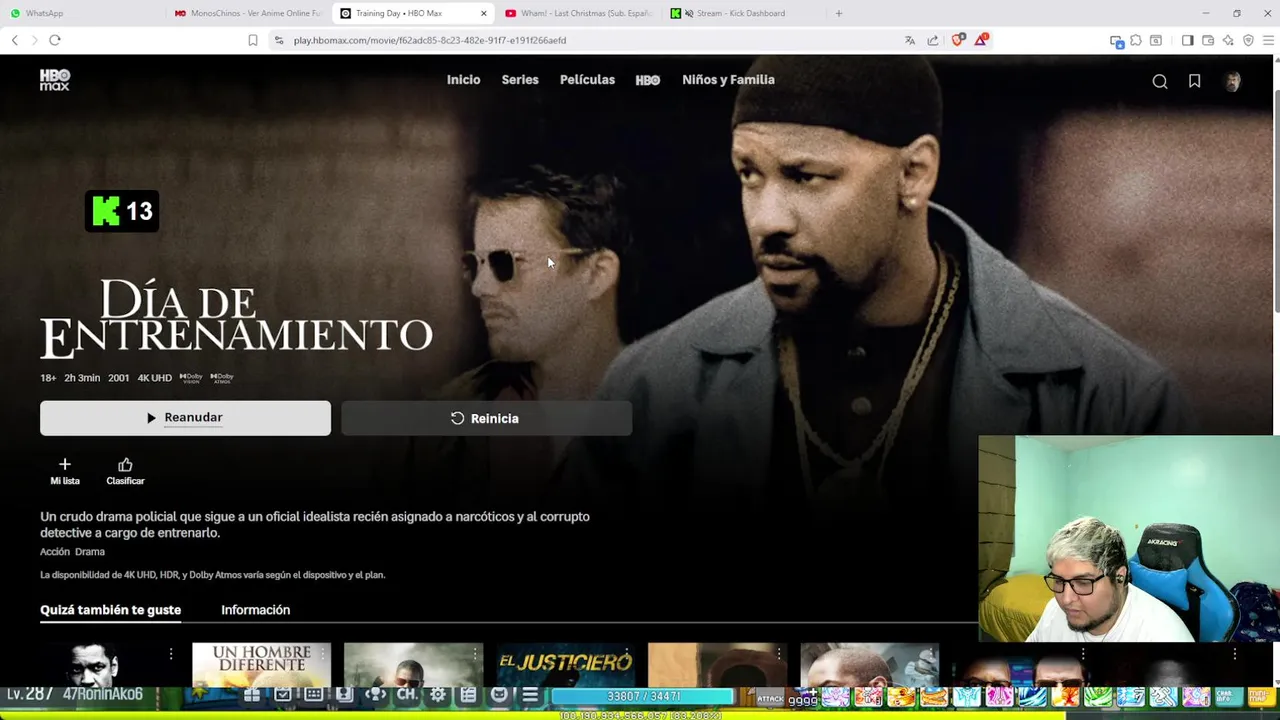Open HBO Max search
The image size is (1280, 720).
point(1160,81)
